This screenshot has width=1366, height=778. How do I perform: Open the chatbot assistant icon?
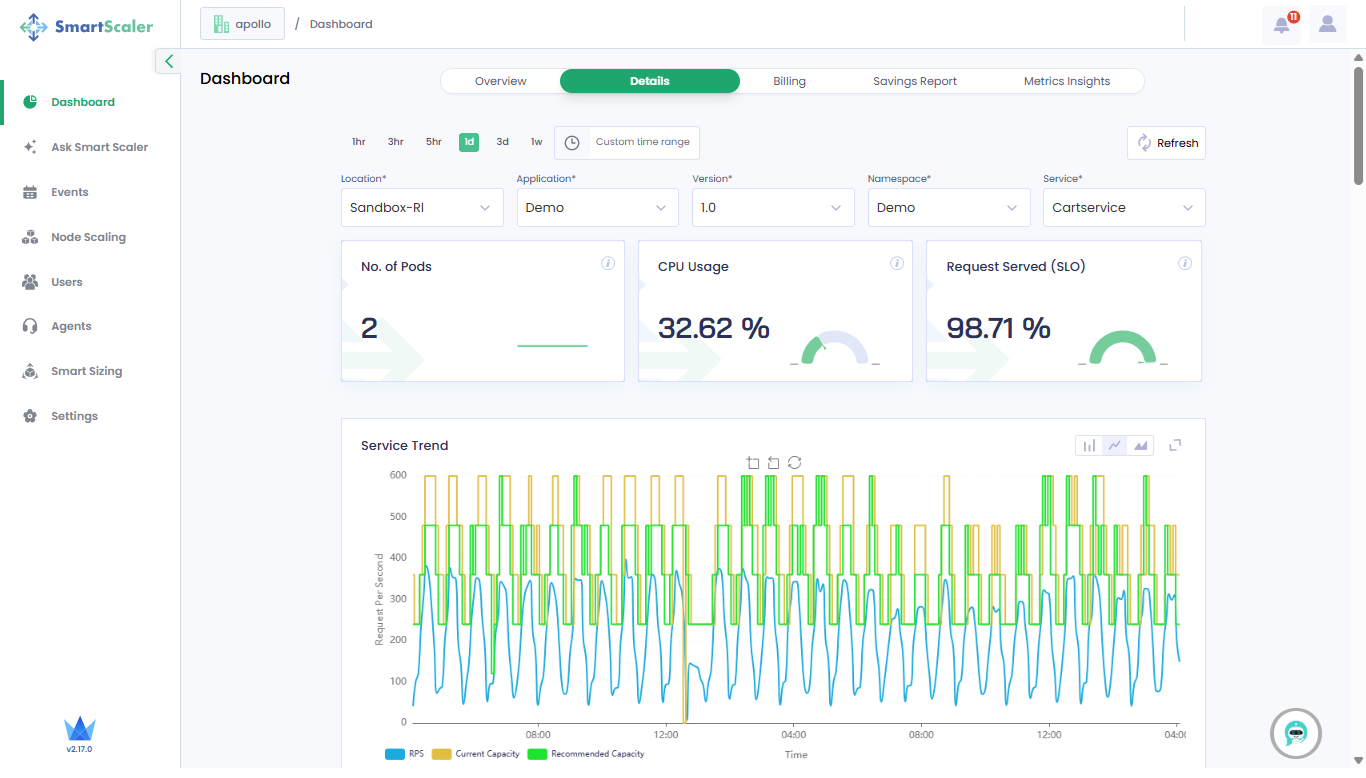[1296, 734]
